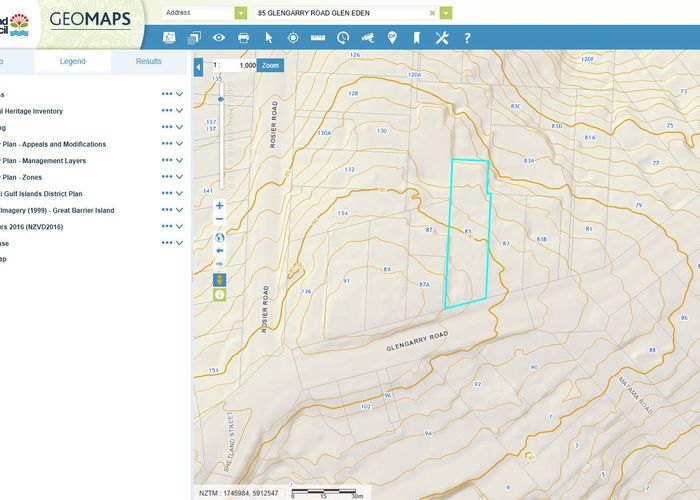Image resolution: width=700 pixels, height=500 pixels.
Task: Open the basemap gallery icon in toolbar
Action: 169,38
